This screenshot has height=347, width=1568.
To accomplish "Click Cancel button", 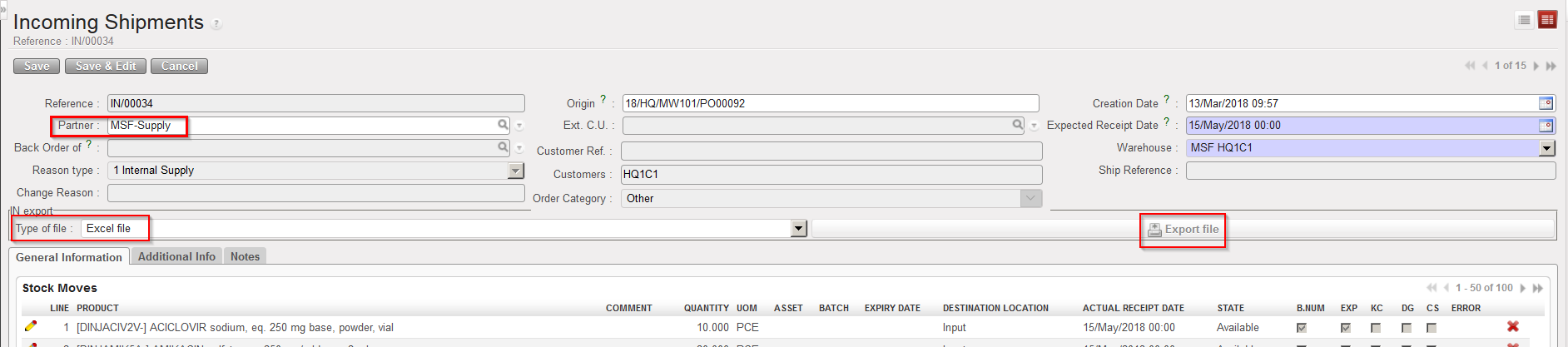I will [179, 66].
